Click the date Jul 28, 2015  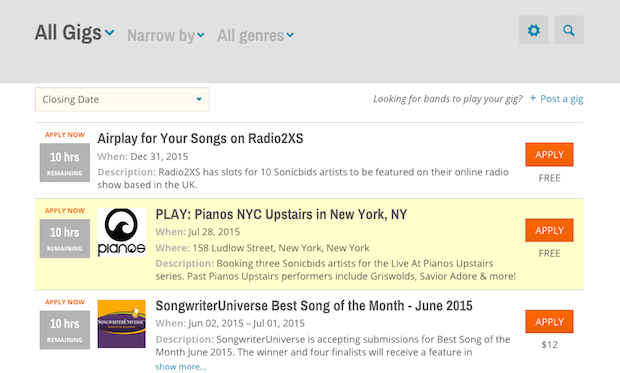[214, 232]
